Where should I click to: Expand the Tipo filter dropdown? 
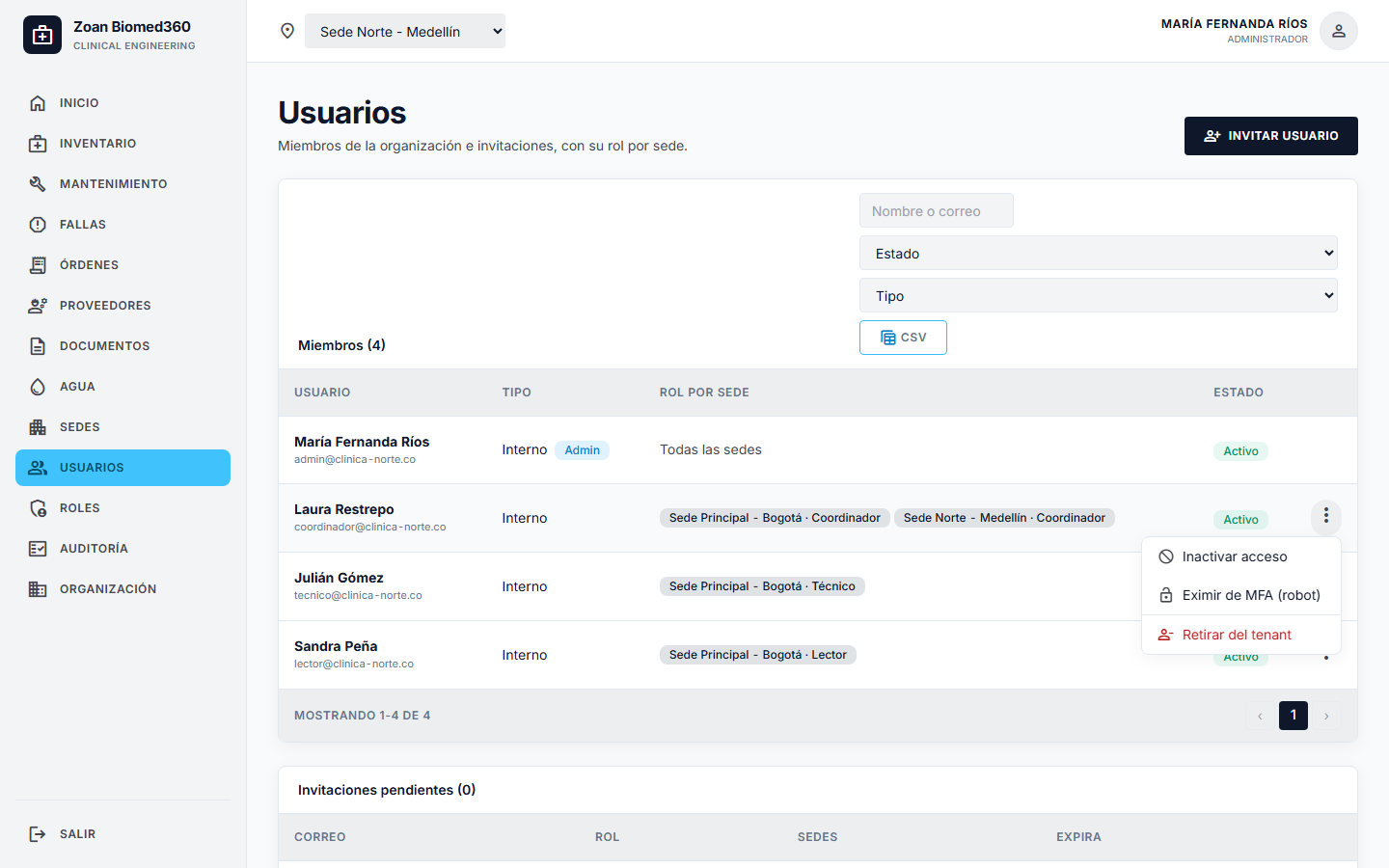pos(1099,295)
